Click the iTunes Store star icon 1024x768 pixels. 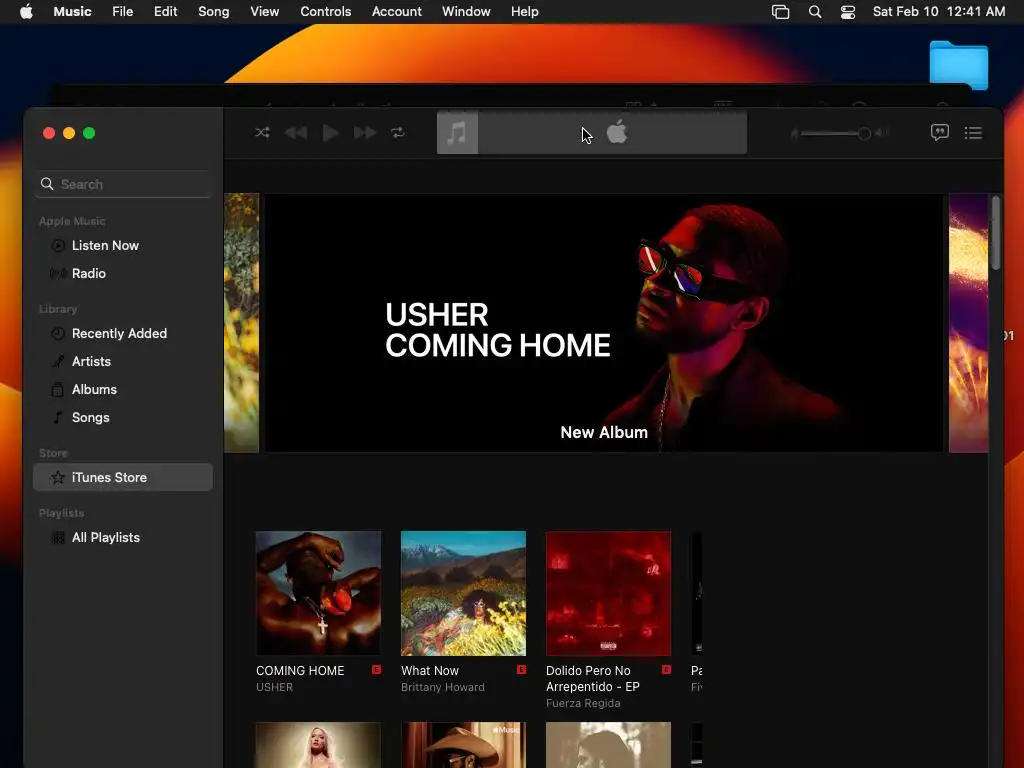coord(58,477)
